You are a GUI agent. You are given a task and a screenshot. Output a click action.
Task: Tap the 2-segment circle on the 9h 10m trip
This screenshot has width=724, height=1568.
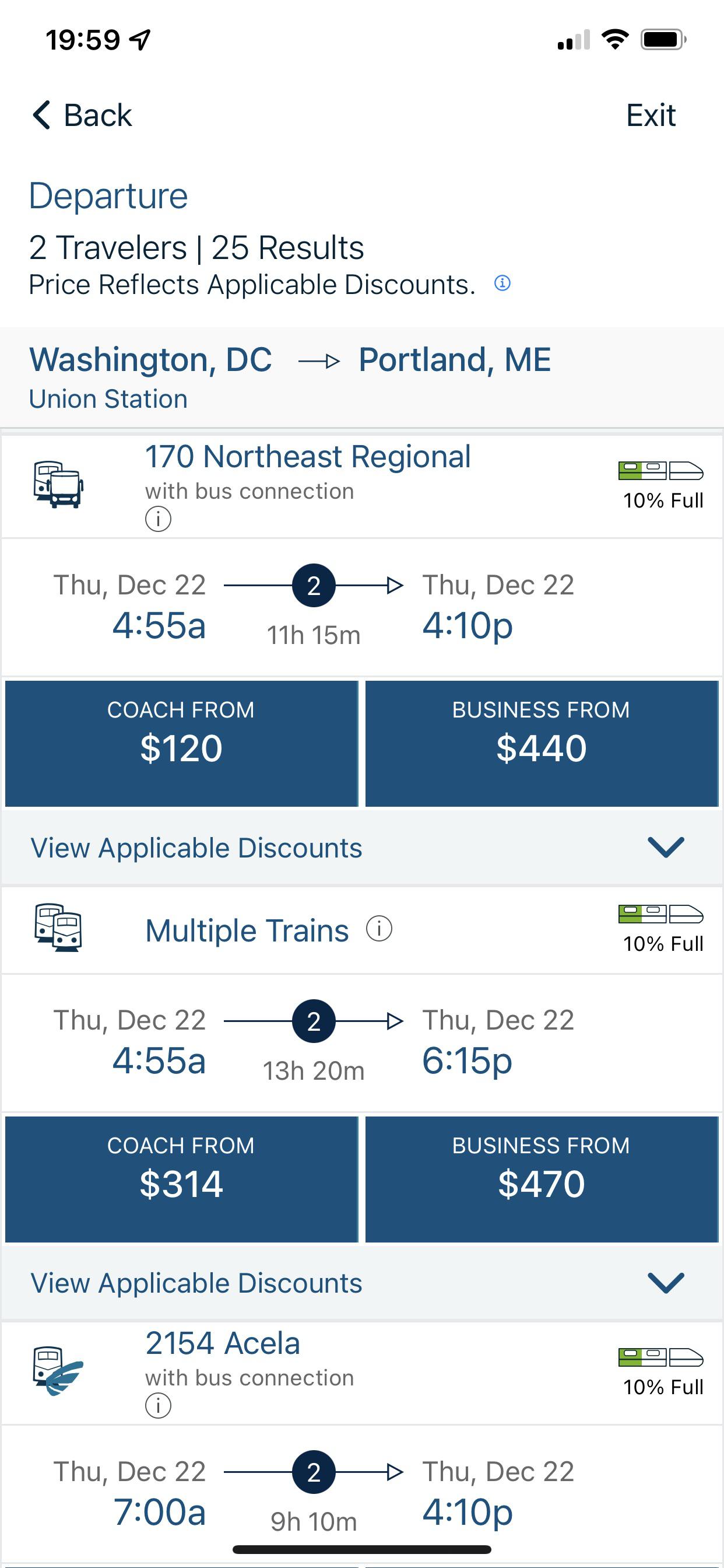click(x=314, y=1472)
